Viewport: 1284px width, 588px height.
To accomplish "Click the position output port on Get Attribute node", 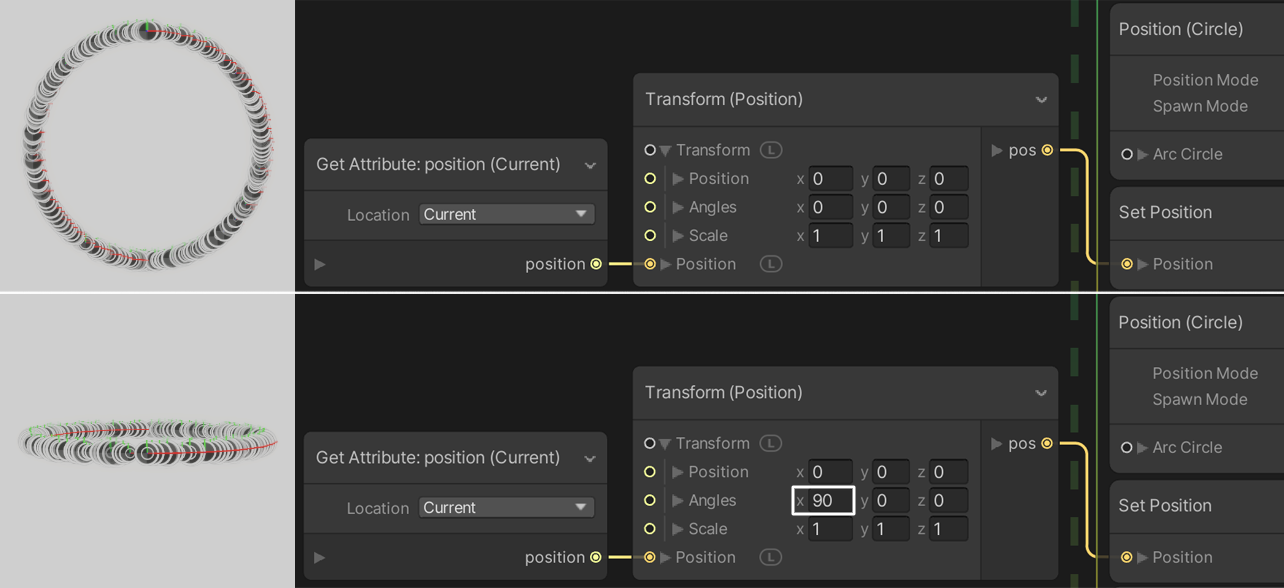I will click(597, 264).
